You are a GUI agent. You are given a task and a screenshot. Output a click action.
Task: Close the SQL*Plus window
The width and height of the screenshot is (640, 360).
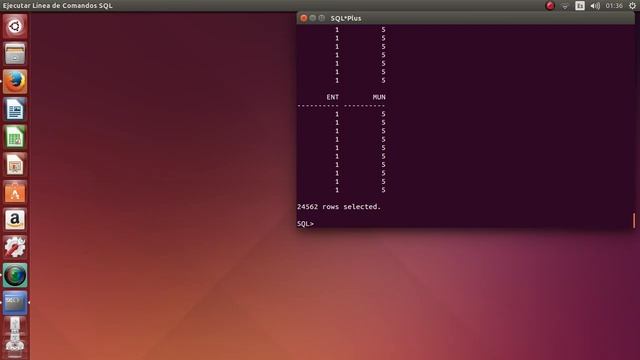304,18
